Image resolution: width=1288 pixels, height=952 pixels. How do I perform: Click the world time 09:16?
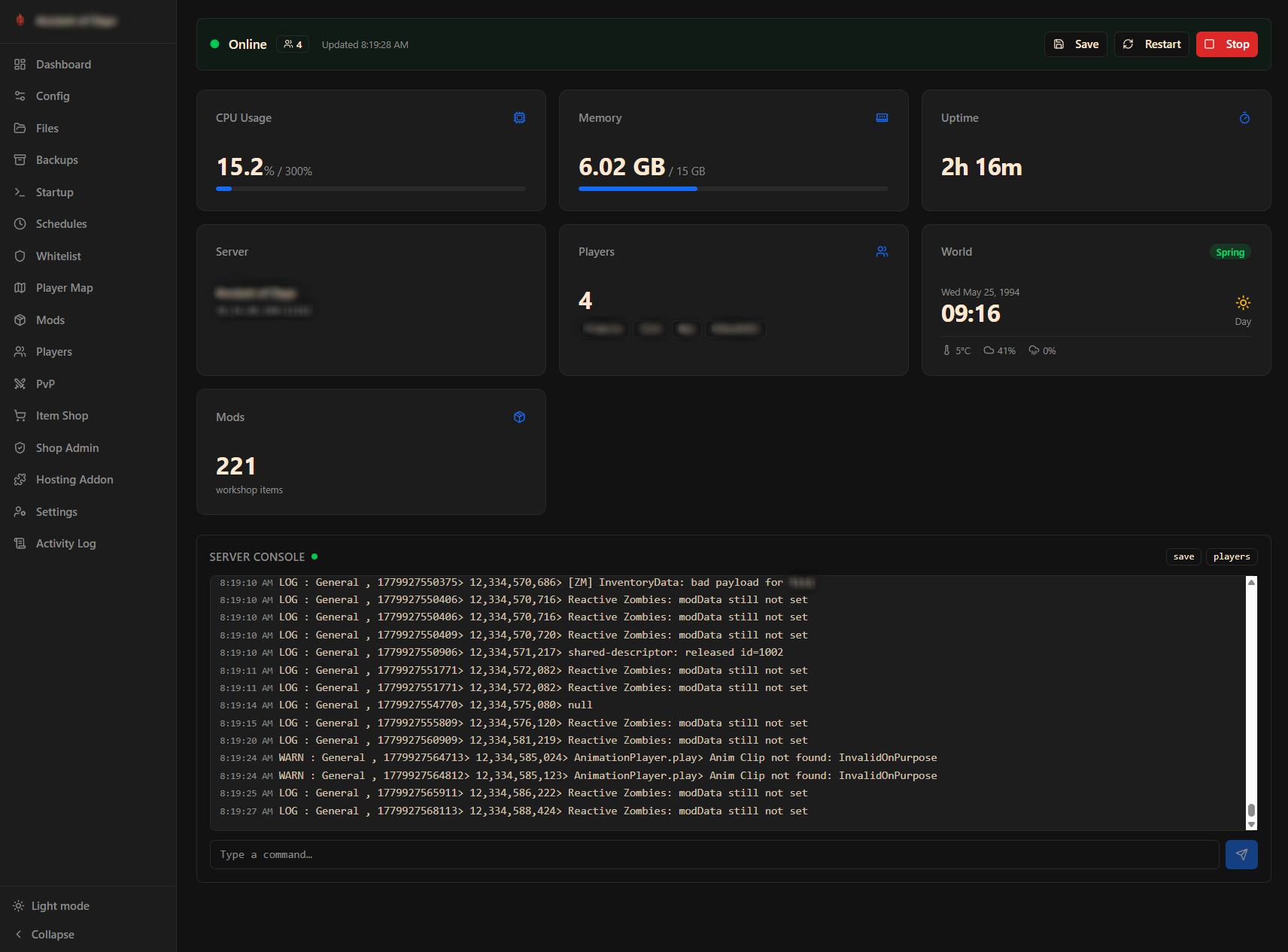point(971,314)
